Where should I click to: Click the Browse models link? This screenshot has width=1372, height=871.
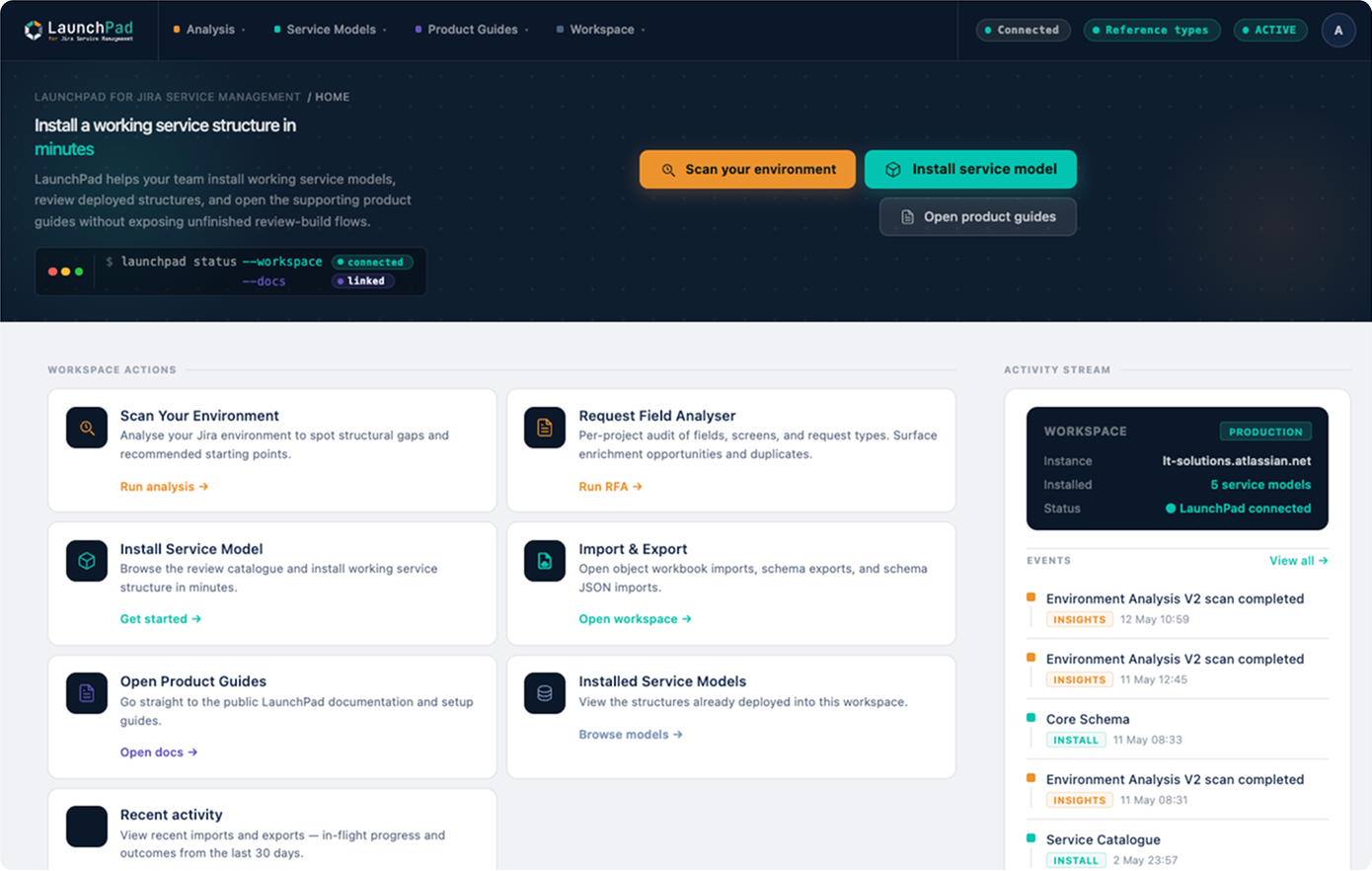tap(631, 735)
